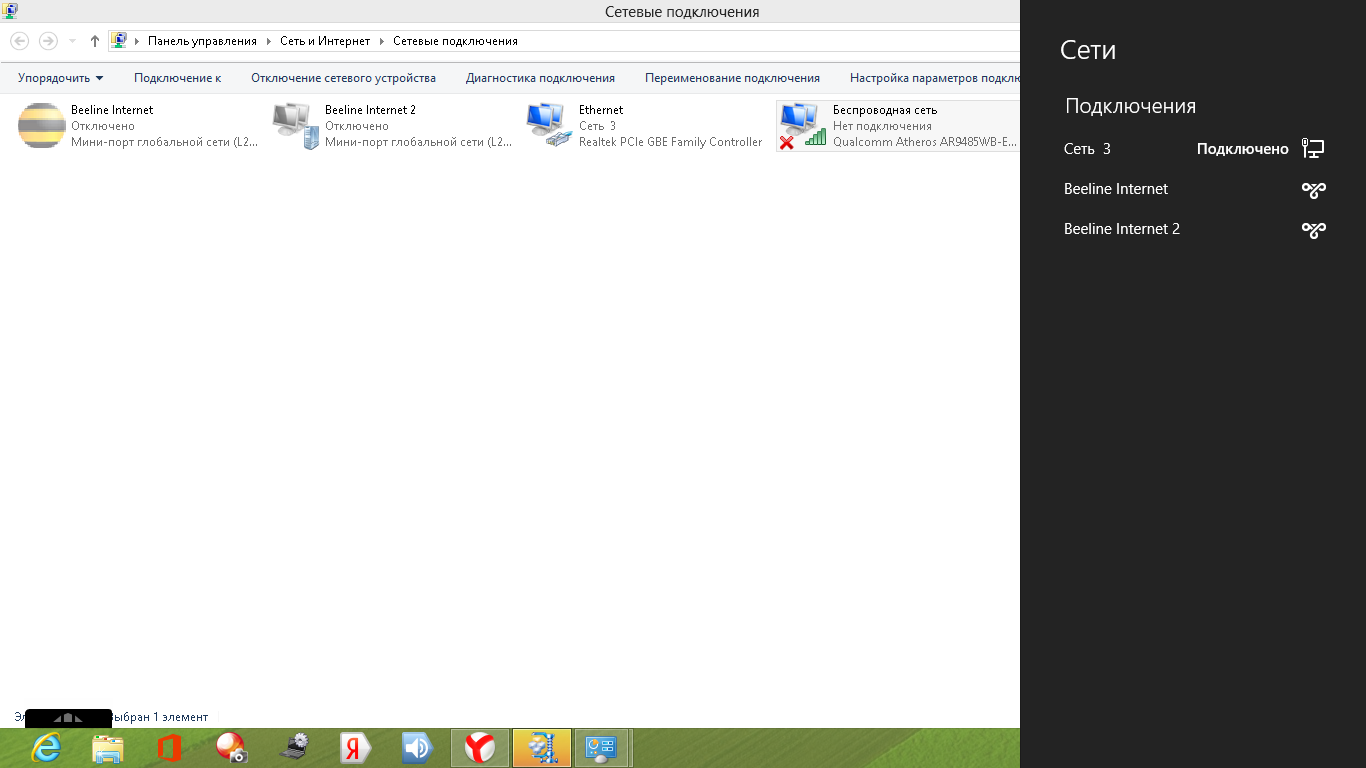Viewport: 1366px width, 768px height.
Task: Click the speaker volume taskbar icon
Action: click(417, 748)
